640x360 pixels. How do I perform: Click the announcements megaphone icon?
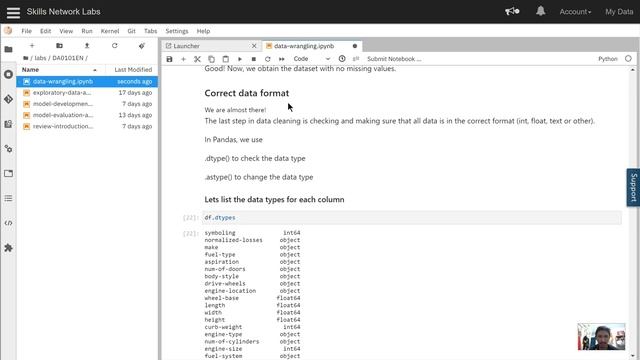click(512, 11)
